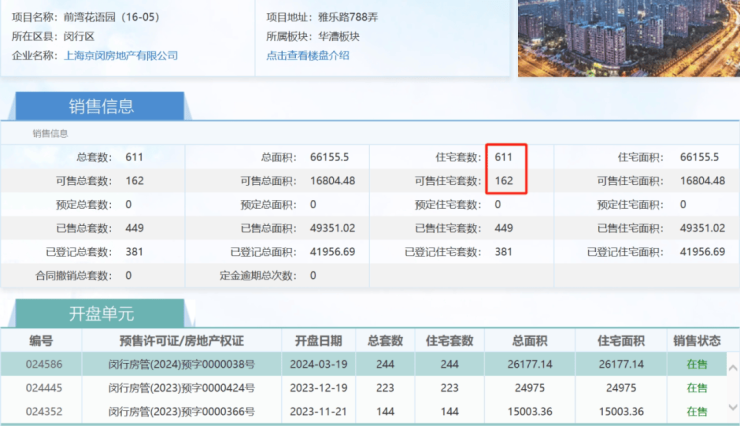
Task: Select the 销售信息 section tab
Action: [x=101, y=107]
